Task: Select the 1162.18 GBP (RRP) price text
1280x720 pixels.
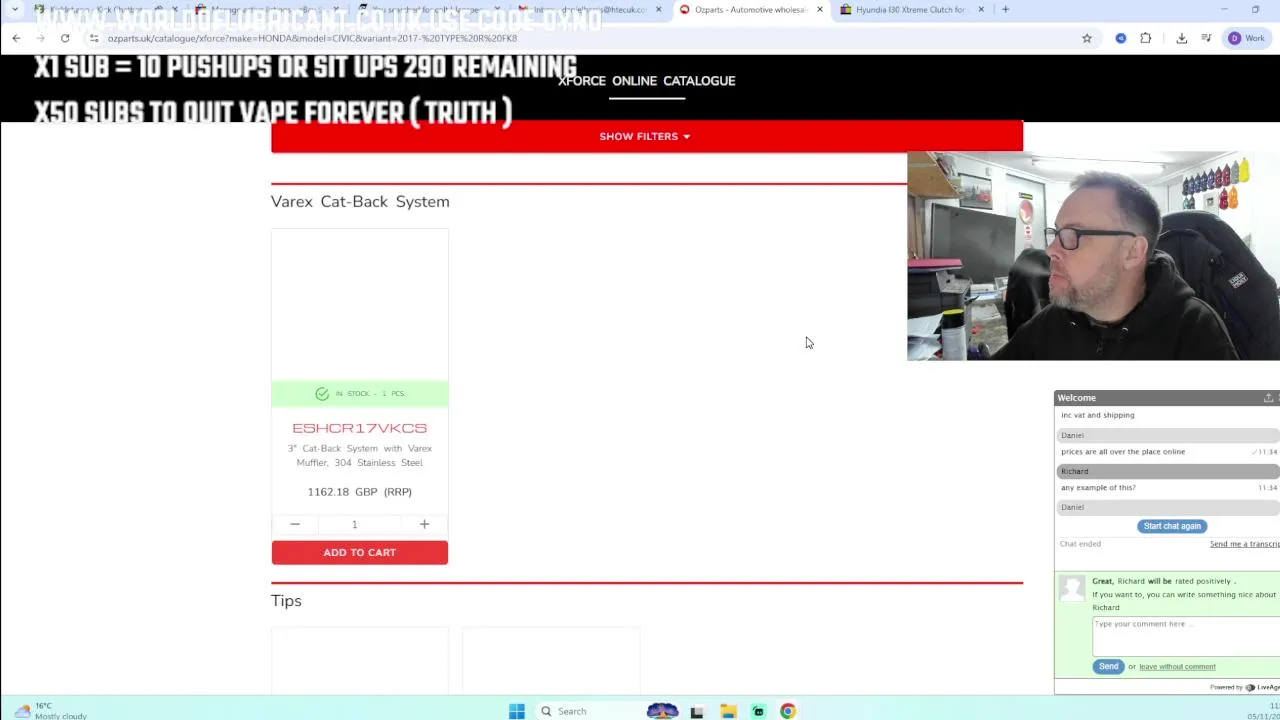Action: click(x=360, y=492)
